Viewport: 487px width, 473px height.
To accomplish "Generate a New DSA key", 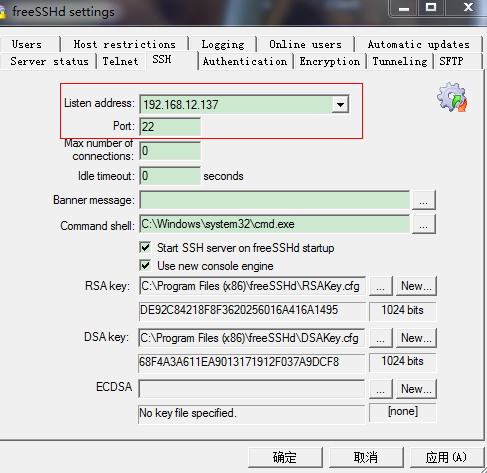I will [x=416, y=338].
